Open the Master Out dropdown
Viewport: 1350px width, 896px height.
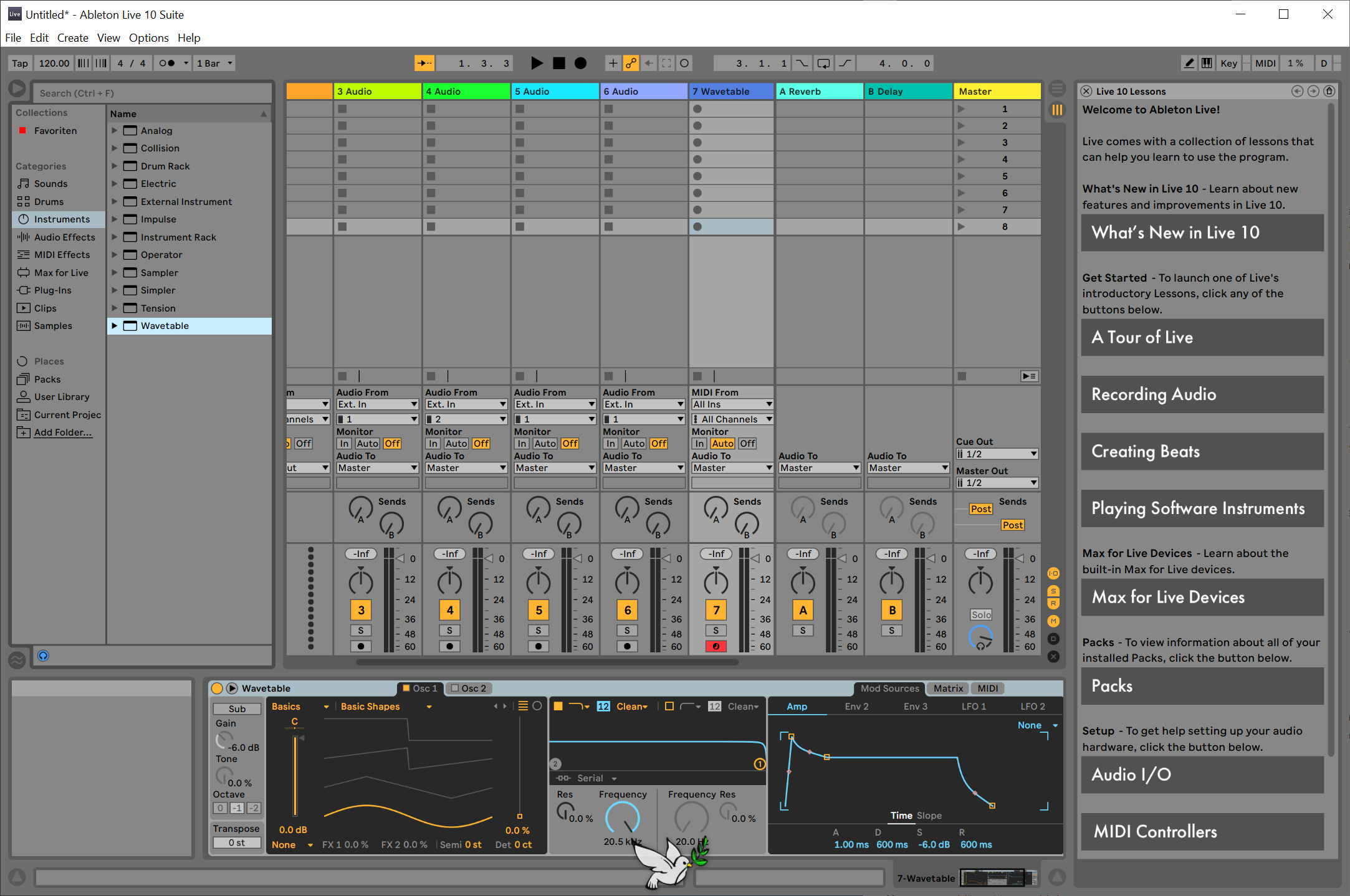[997, 483]
